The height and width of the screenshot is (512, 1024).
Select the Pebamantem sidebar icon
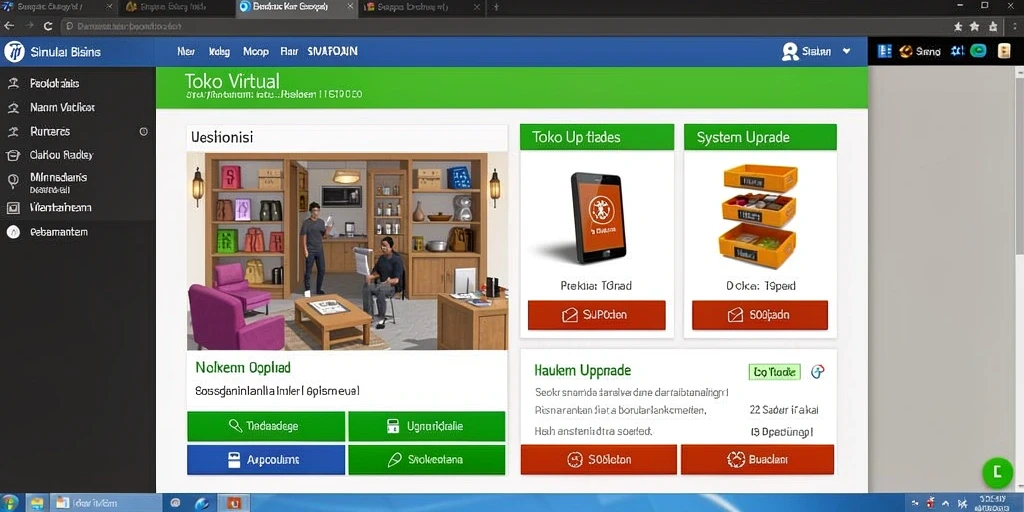click(x=12, y=232)
